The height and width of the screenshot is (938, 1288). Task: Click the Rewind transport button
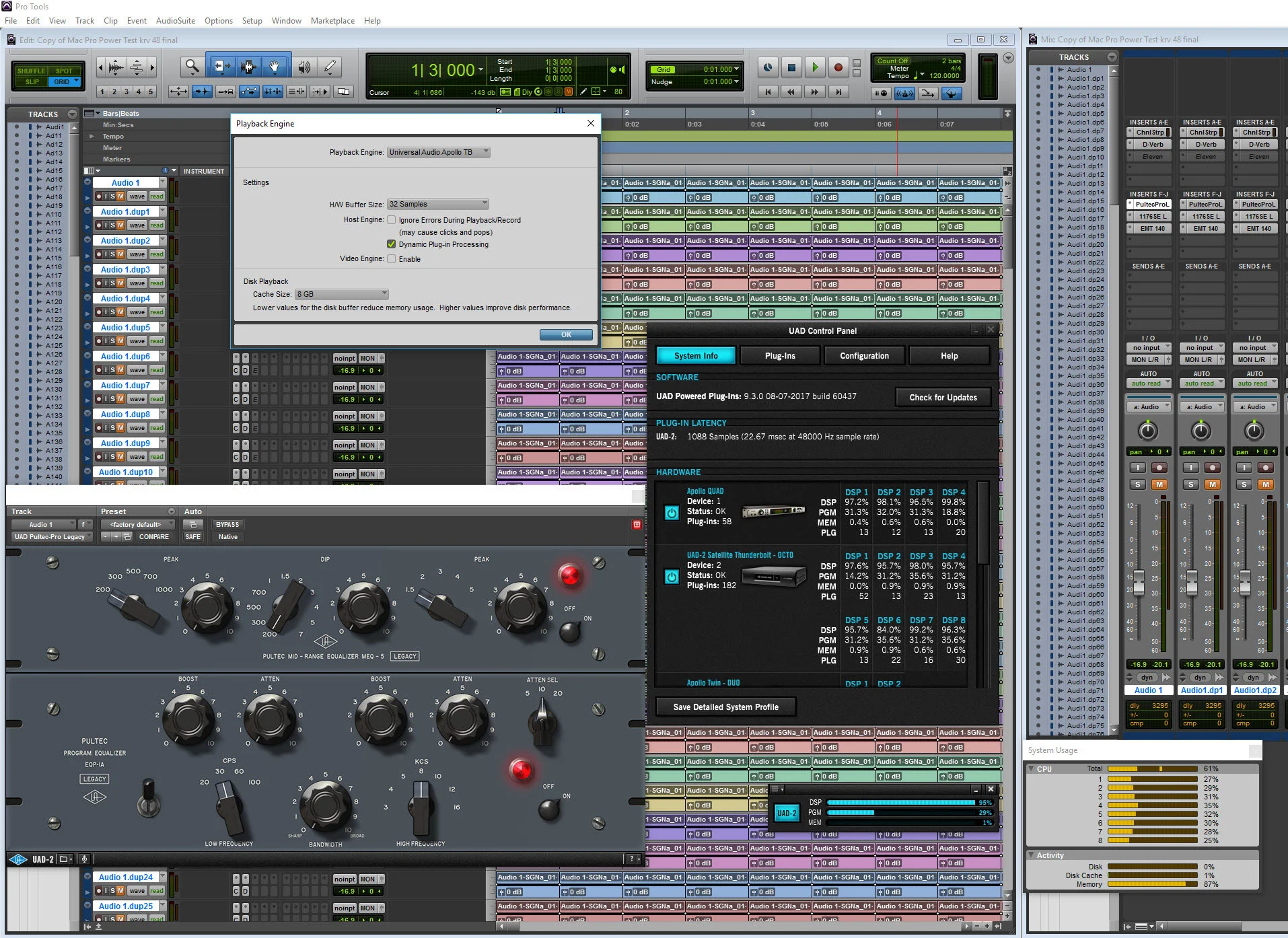pyautogui.click(x=791, y=92)
